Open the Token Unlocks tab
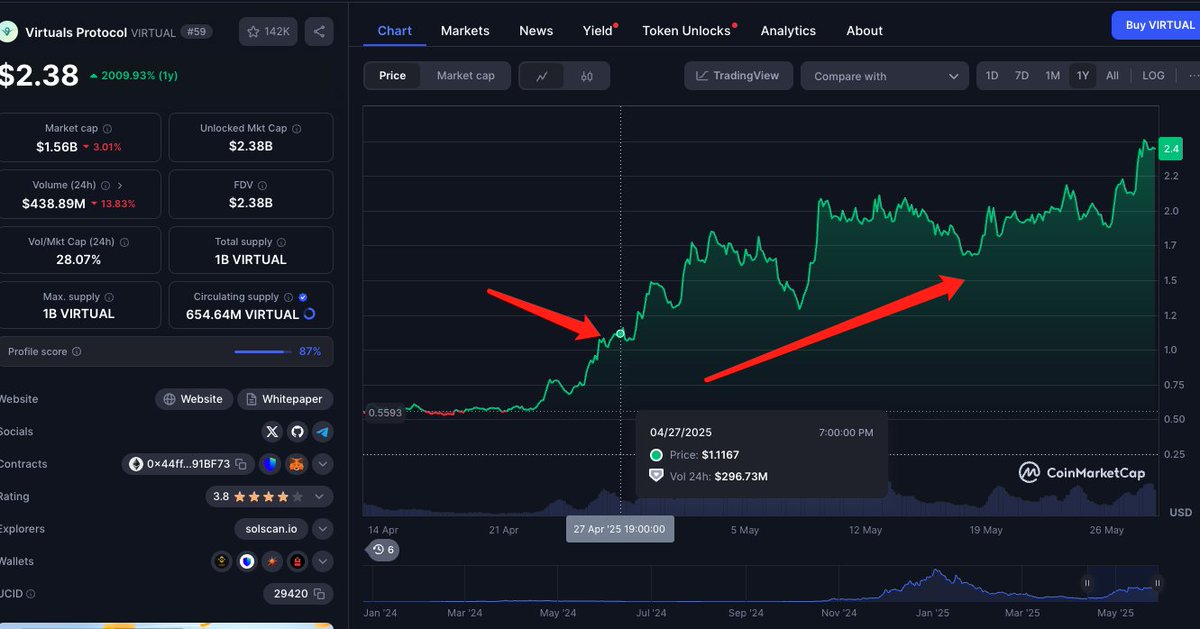 [x=687, y=30]
